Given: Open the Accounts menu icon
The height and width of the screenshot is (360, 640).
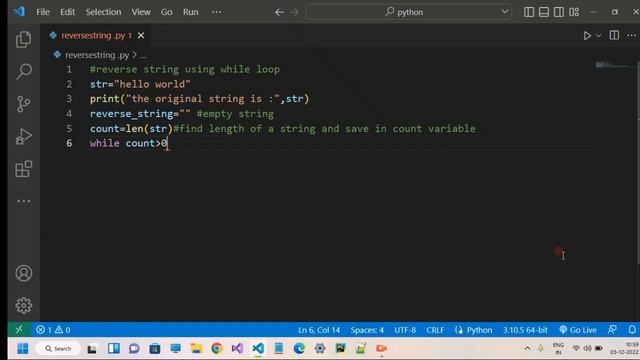Looking at the screenshot, I should (x=24, y=273).
